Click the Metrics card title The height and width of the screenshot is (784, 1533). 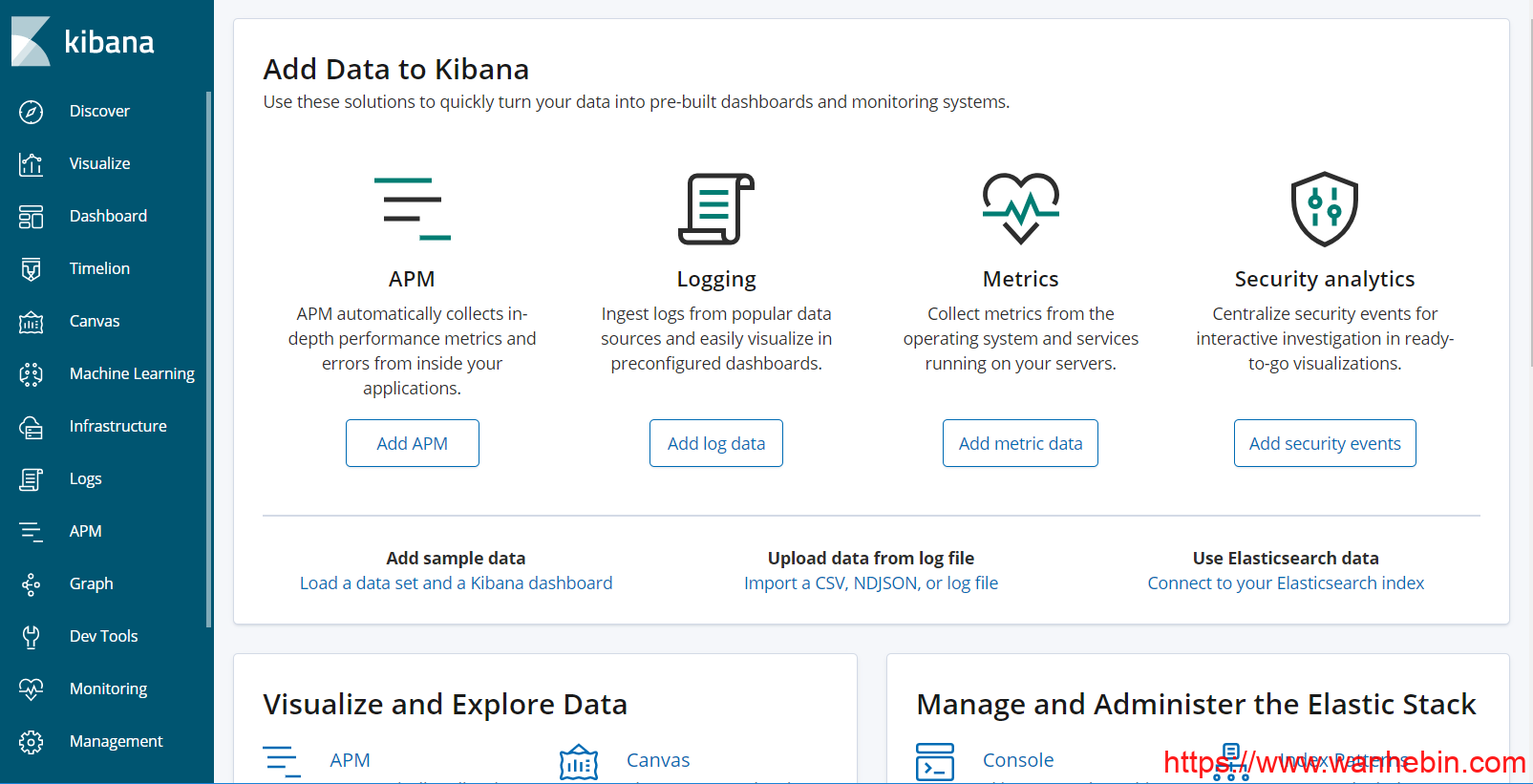tap(1020, 279)
